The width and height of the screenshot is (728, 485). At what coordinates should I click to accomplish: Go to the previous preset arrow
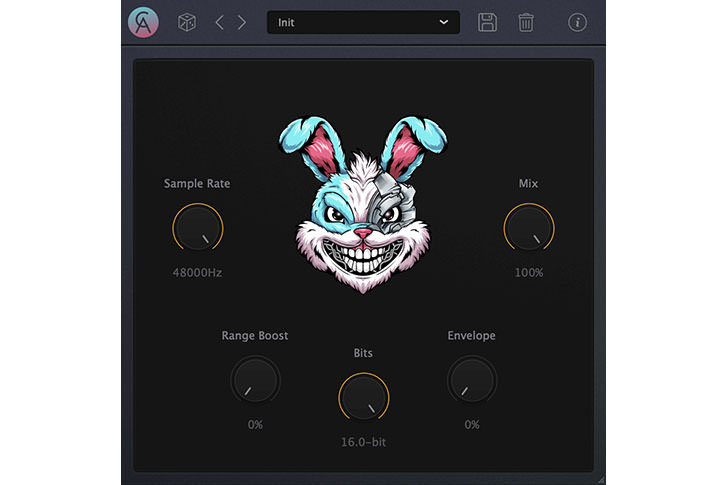220,22
